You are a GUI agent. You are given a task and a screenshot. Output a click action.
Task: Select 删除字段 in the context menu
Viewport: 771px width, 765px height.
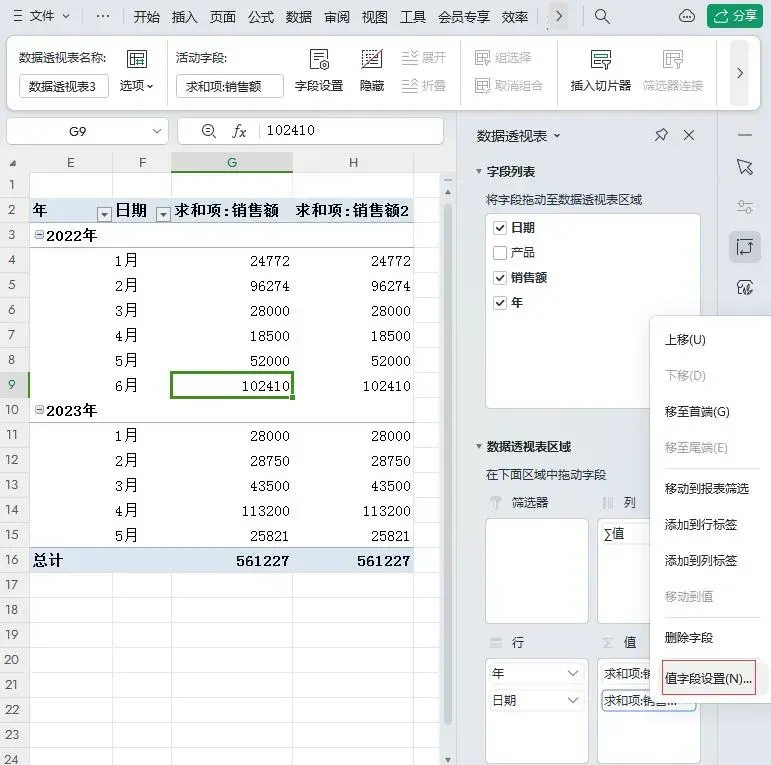click(688, 638)
